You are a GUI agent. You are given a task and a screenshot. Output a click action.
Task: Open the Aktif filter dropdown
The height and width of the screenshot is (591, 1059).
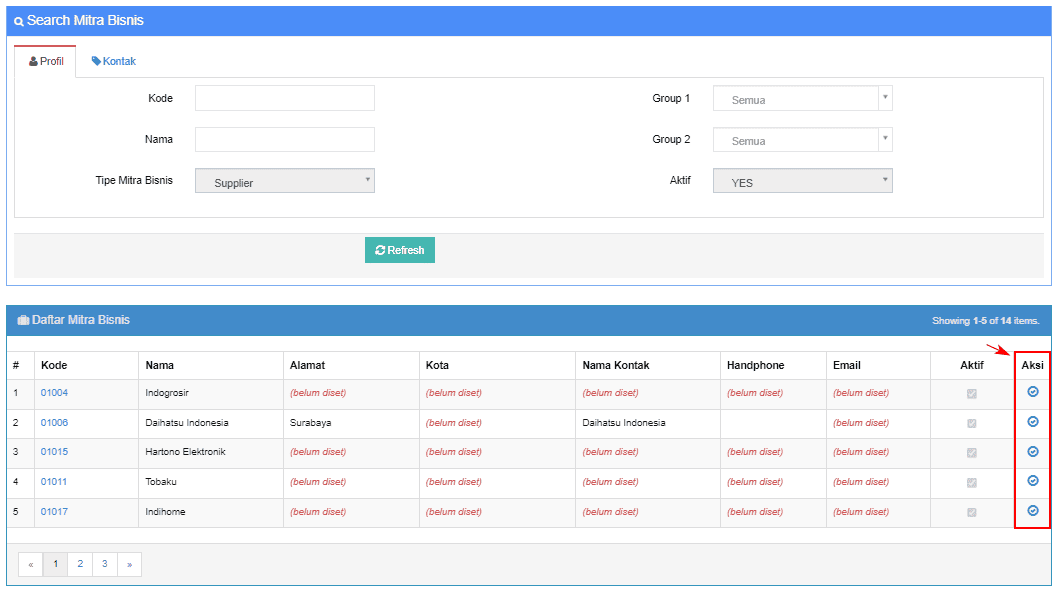(x=802, y=181)
